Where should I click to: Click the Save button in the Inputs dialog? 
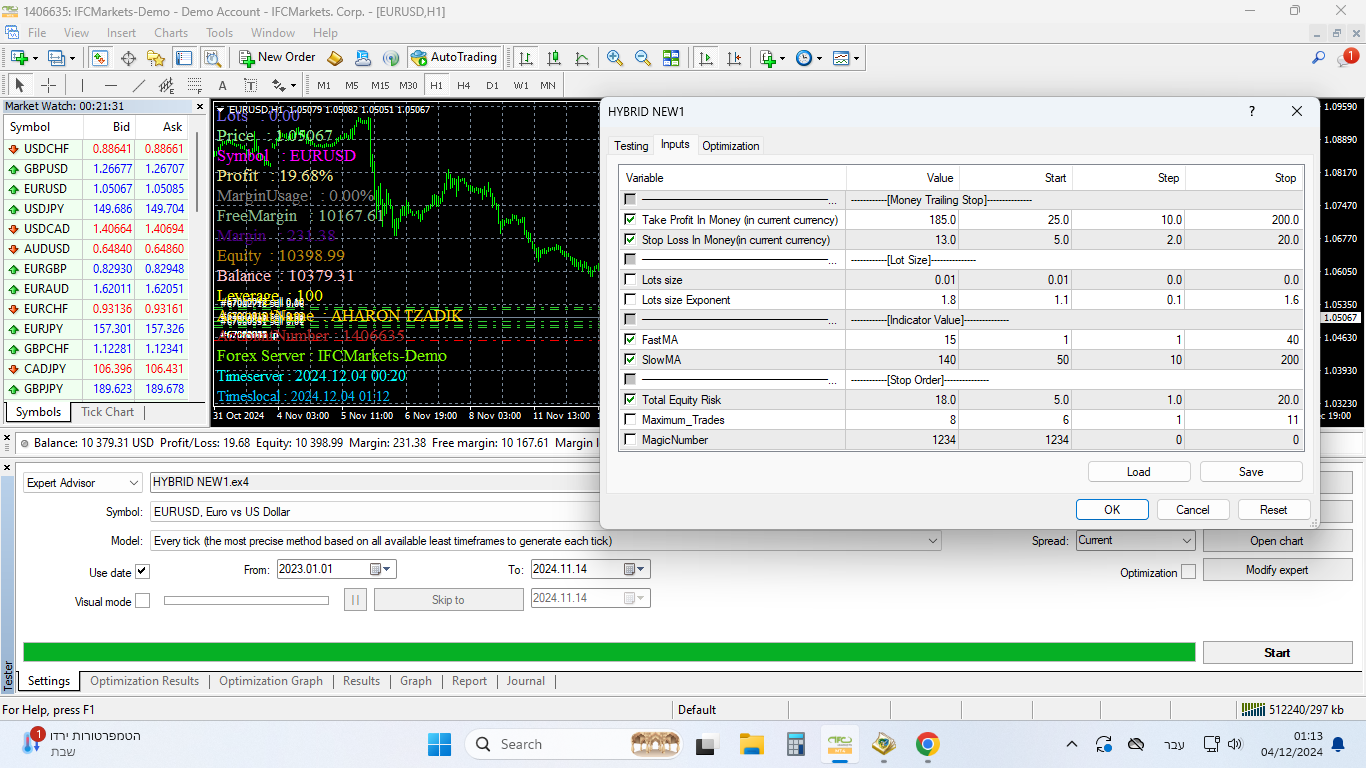[1251, 472]
